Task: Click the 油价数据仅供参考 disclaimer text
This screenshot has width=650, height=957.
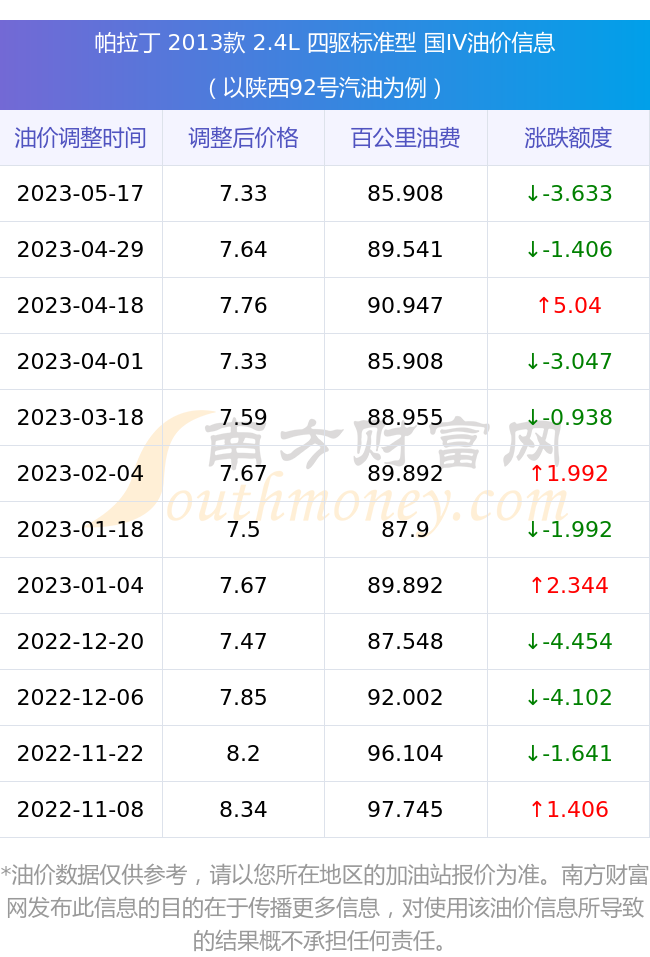Action: click(x=325, y=908)
